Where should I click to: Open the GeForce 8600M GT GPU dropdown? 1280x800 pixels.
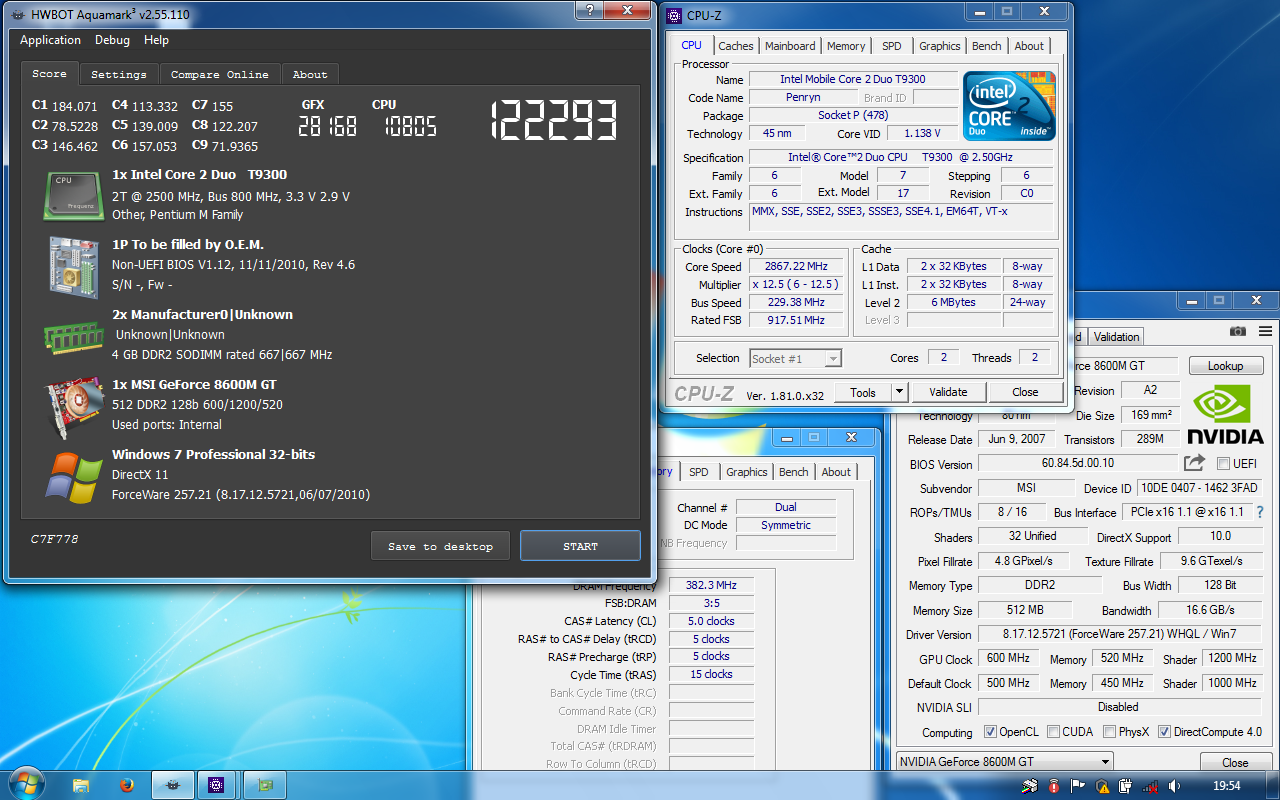click(1004, 761)
